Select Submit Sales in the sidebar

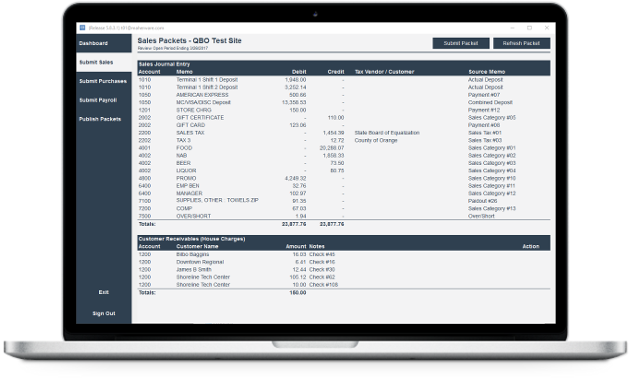(x=104, y=62)
